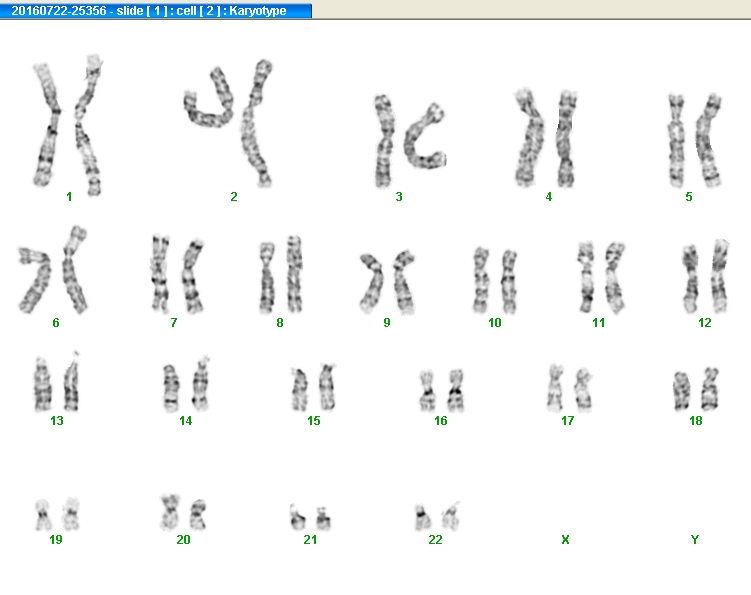The height and width of the screenshot is (595, 751).
Task: Click the green label "13"
Action: (57, 421)
